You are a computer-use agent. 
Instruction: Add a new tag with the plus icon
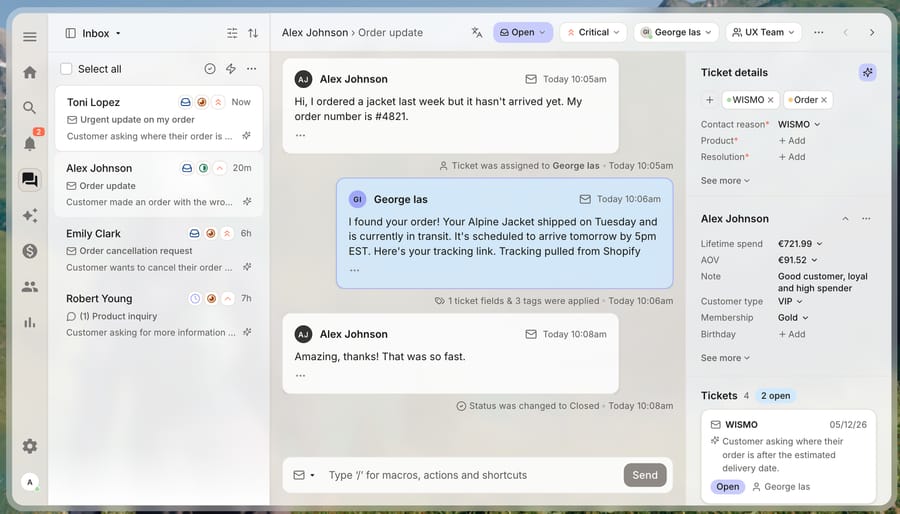(x=709, y=100)
